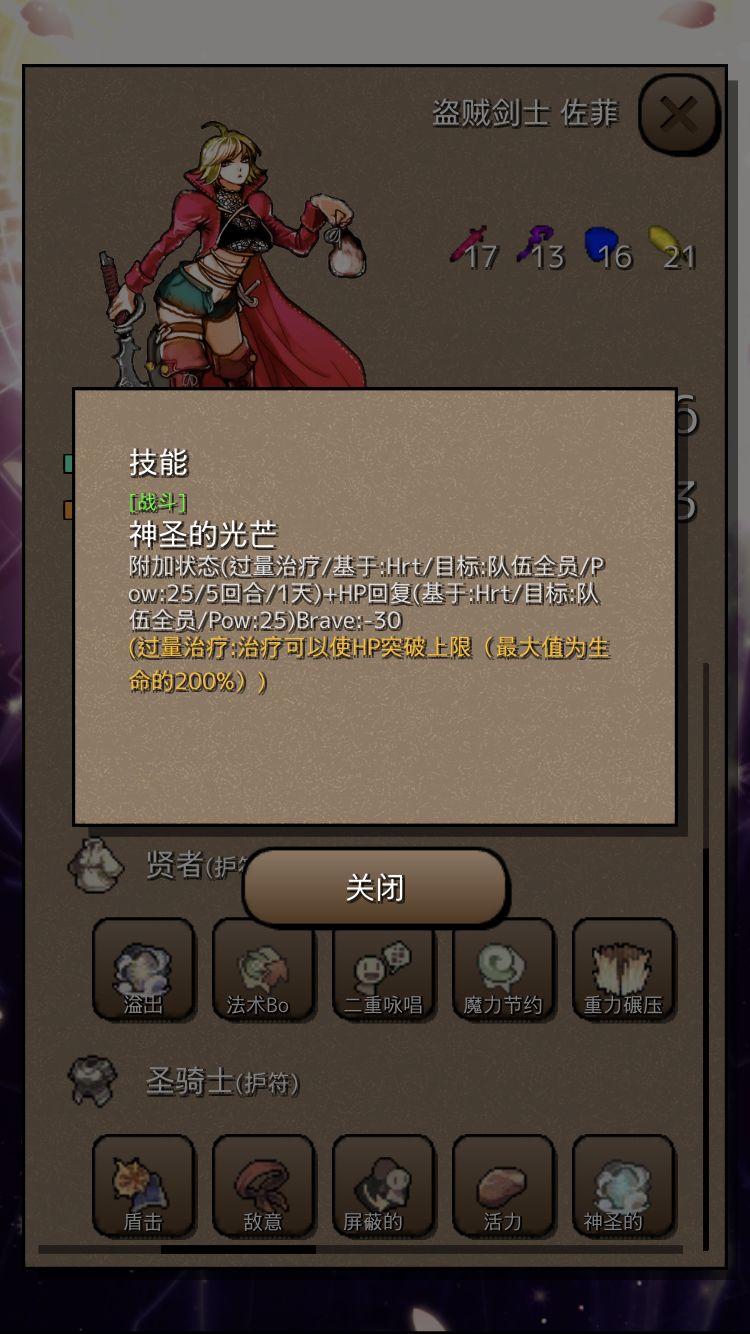Tap the 盾击 skill icon
The width and height of the screenshot is (750, 1334).
144,1186
